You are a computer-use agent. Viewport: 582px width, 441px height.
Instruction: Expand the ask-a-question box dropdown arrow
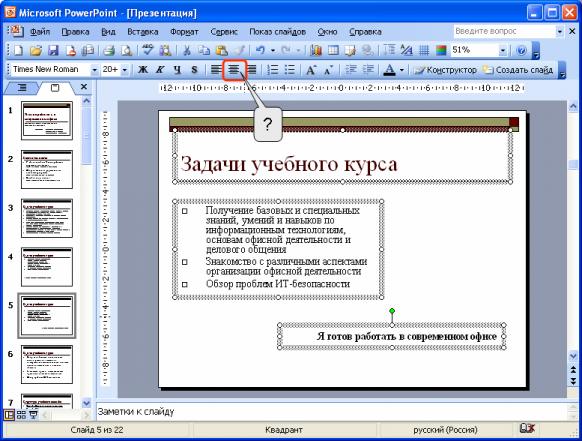coord(560,32)
